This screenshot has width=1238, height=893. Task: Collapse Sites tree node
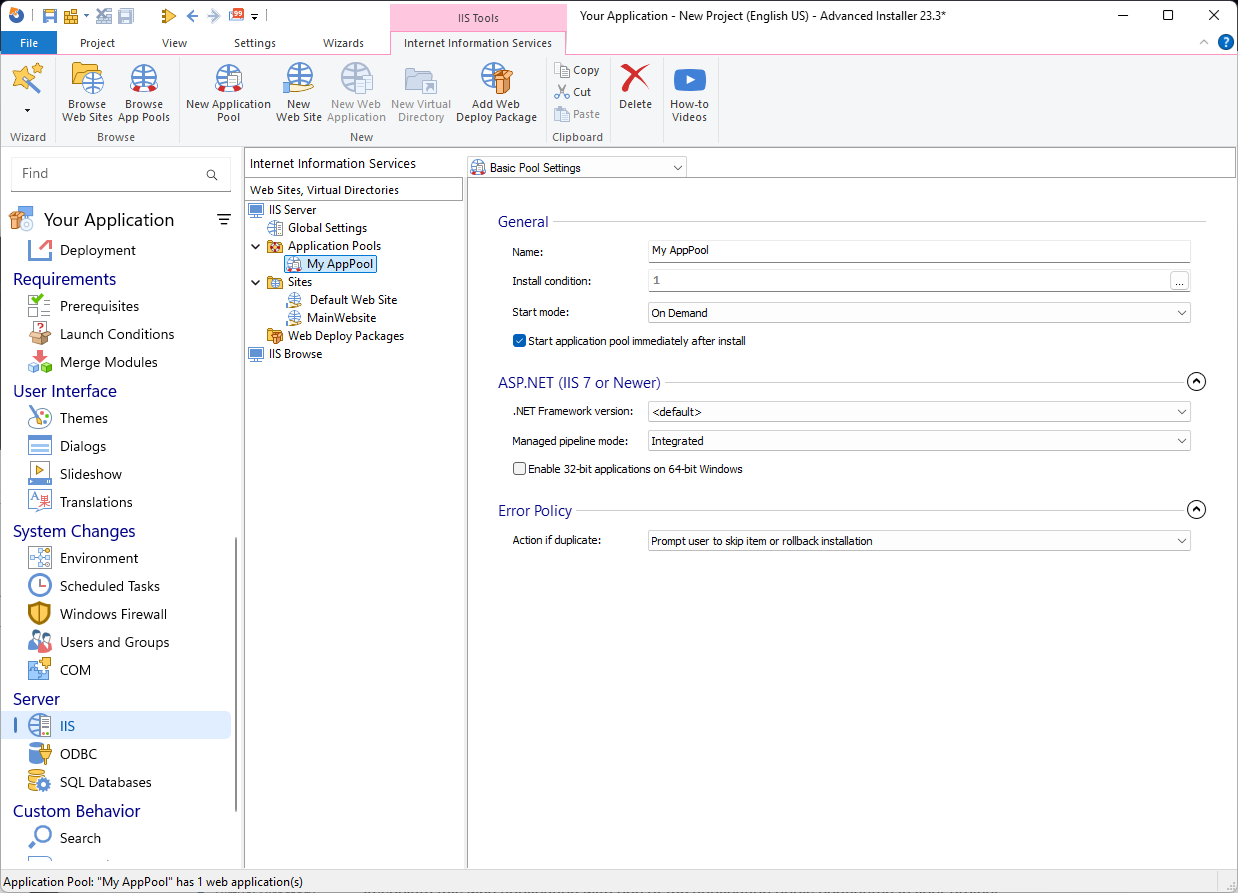click(256, 282)
